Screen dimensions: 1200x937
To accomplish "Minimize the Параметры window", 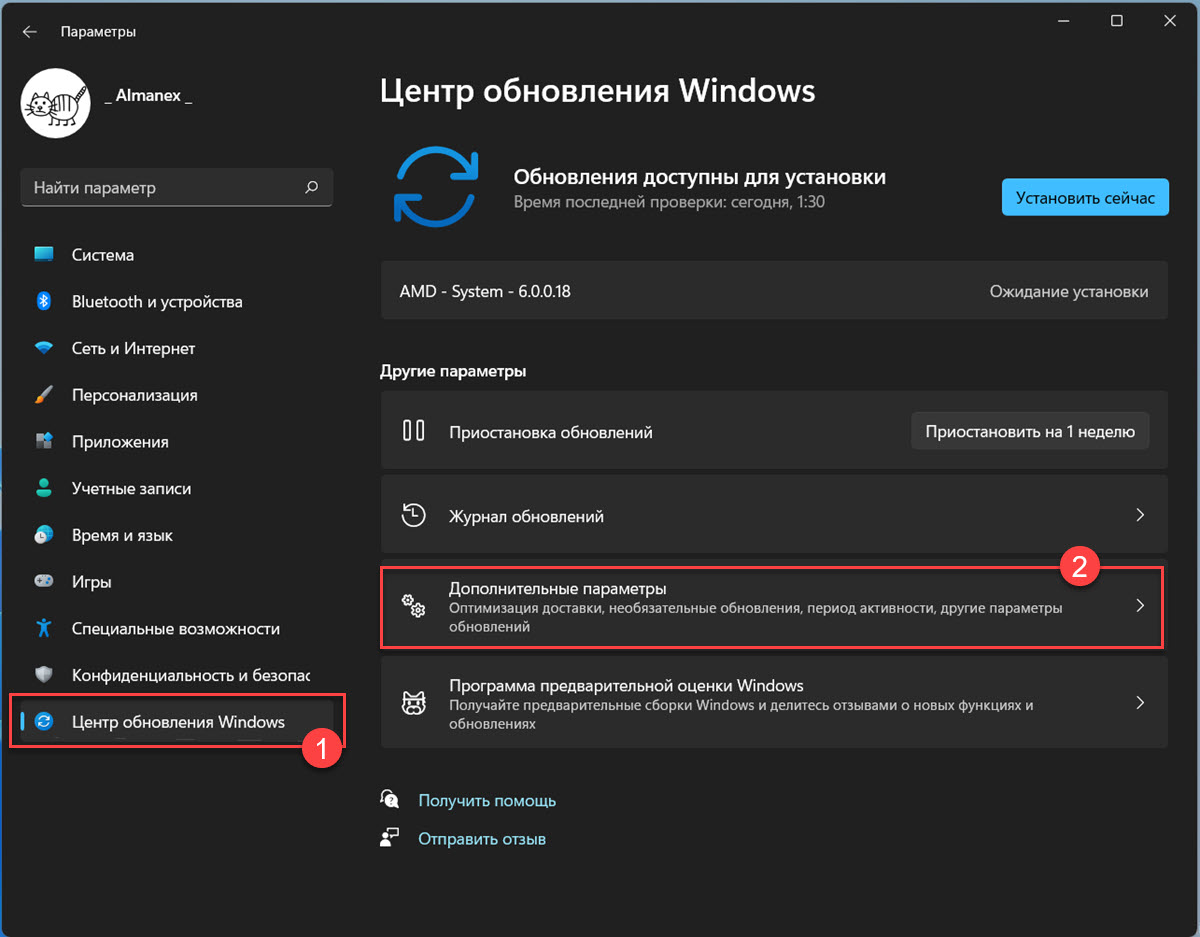I will point(1062,21).
